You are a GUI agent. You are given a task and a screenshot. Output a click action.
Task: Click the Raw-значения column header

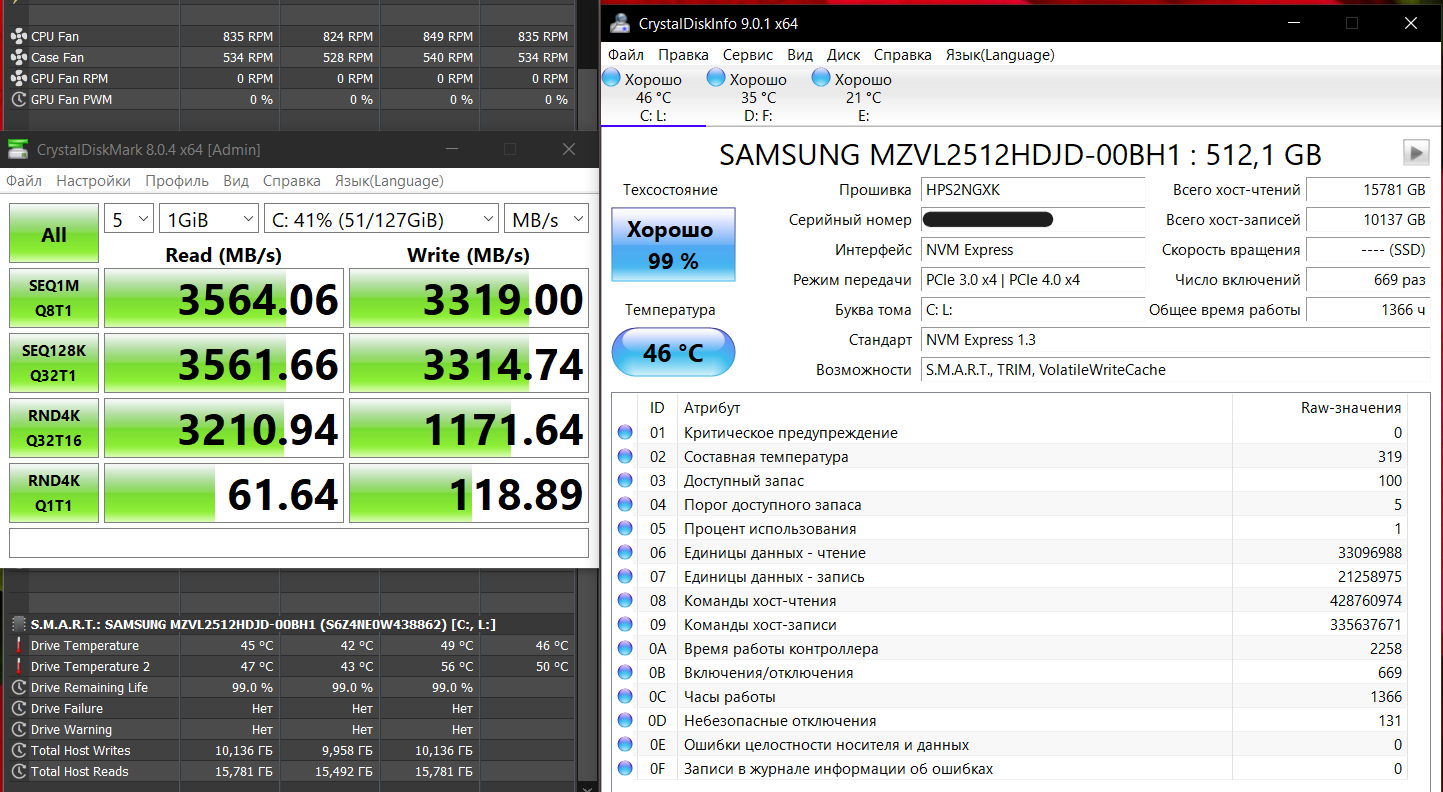[1320, 407]
